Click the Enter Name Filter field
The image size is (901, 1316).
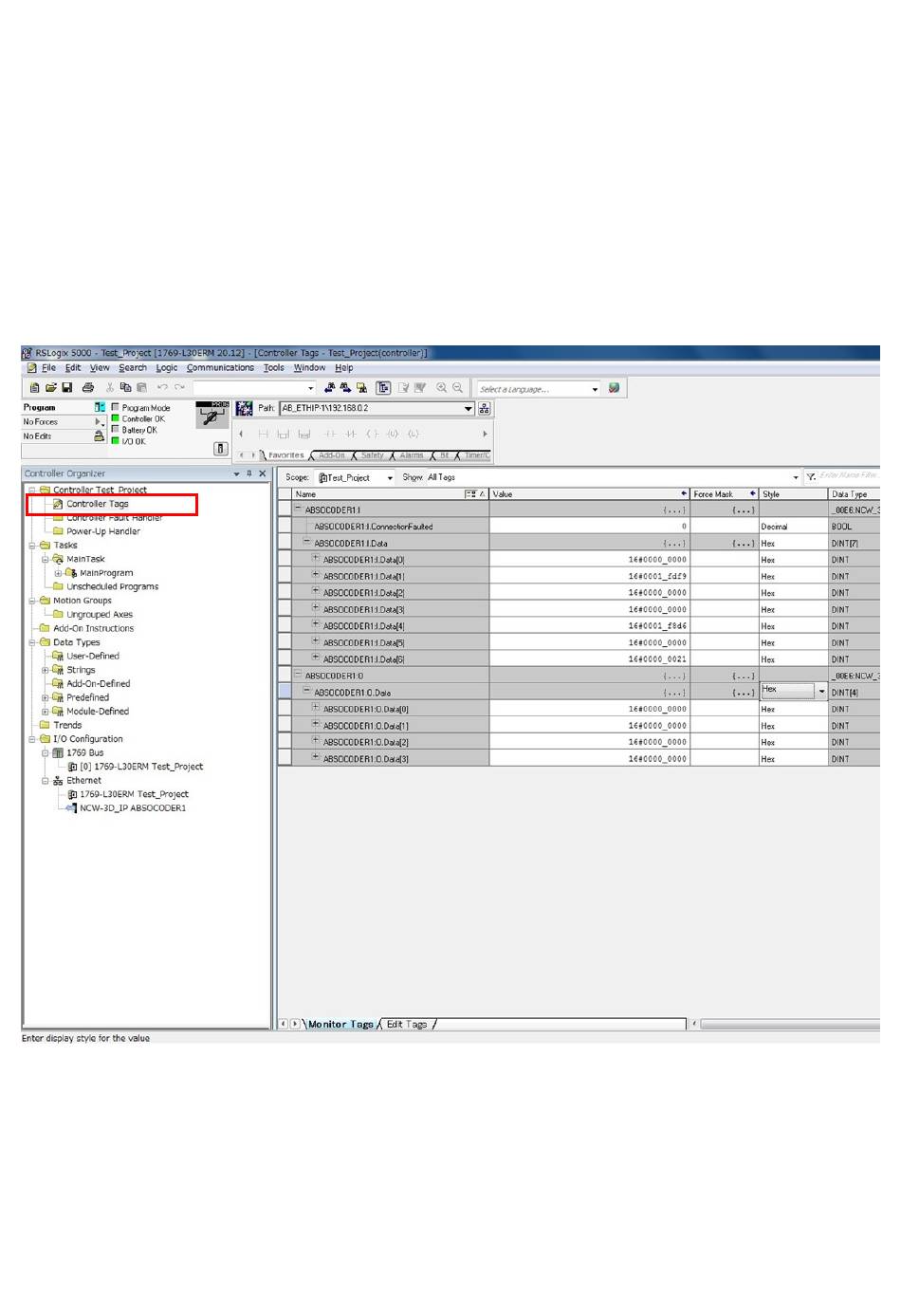click(847, 475)
